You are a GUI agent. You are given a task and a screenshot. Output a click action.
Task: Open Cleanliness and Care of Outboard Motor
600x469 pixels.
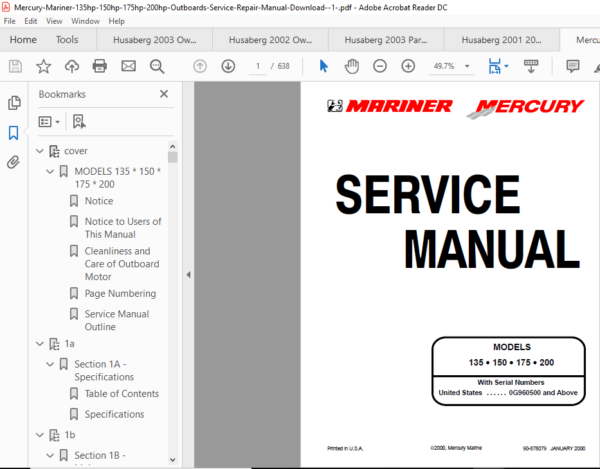122,264
